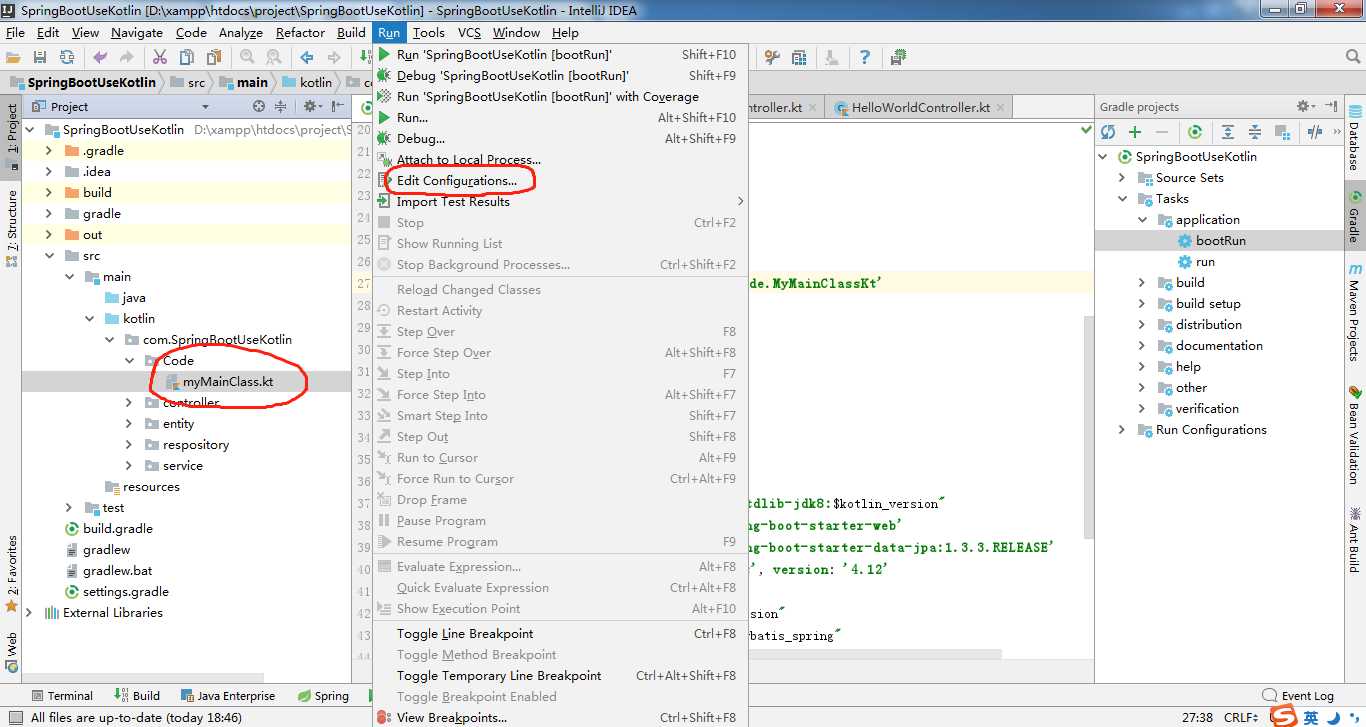Screen dimensions: 1366x727
Task: Open the Event Log
Action: [1298, 695]
